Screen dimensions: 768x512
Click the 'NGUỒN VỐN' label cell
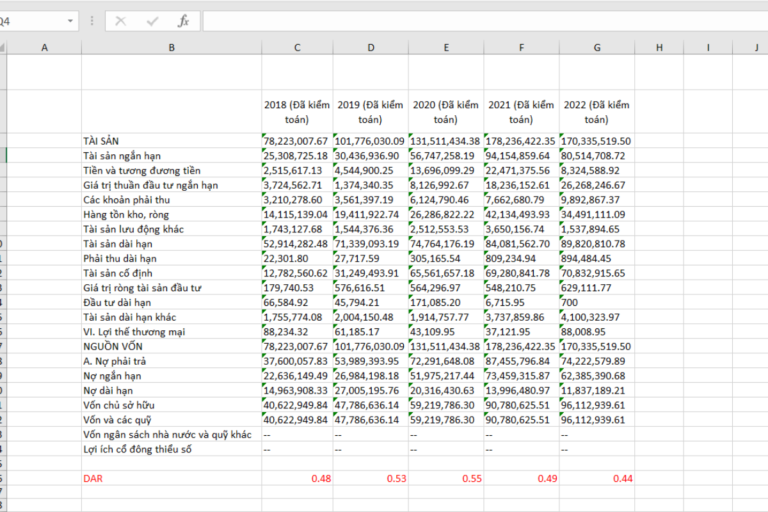[x=113, y=346]
